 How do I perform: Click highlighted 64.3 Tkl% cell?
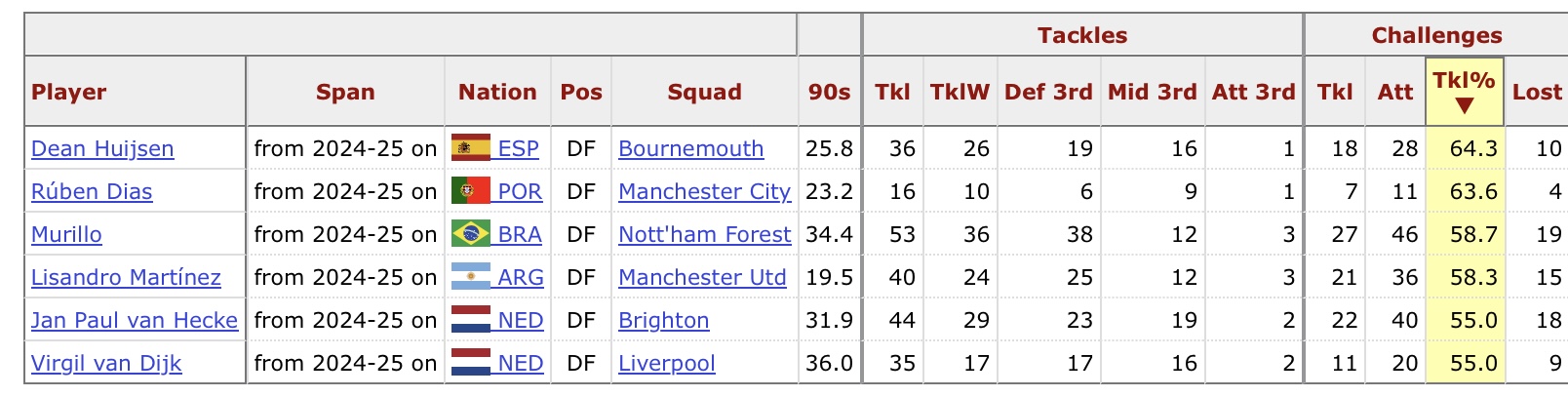pos(1465,148)
